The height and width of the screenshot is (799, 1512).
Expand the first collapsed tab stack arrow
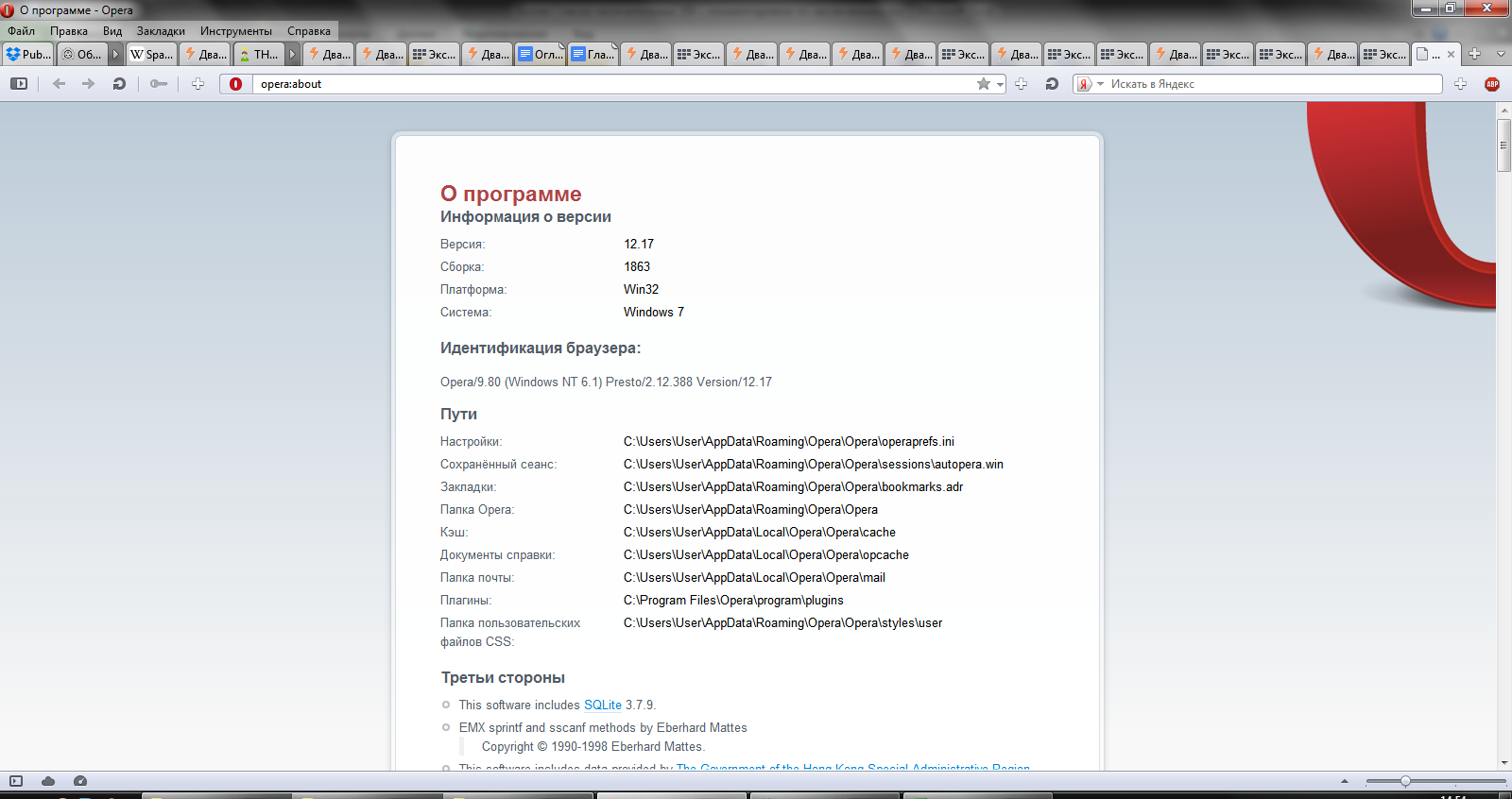click(x=116, y=54)
